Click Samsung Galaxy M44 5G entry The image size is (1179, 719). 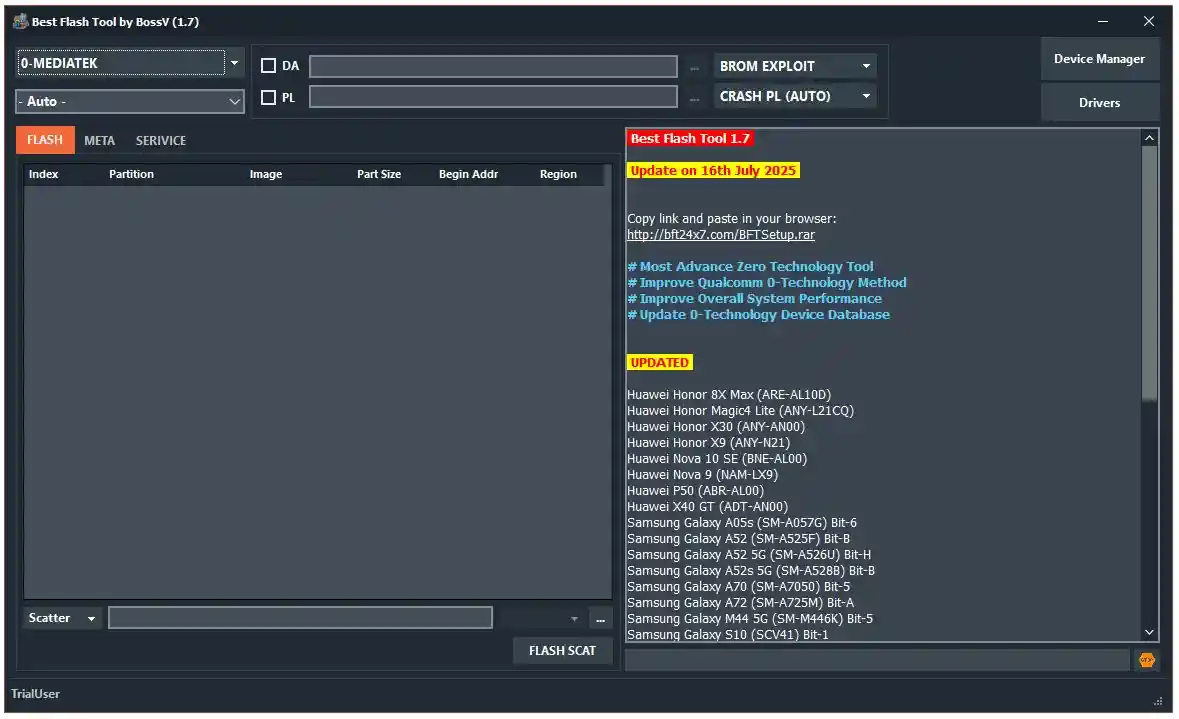coord(750,619)
